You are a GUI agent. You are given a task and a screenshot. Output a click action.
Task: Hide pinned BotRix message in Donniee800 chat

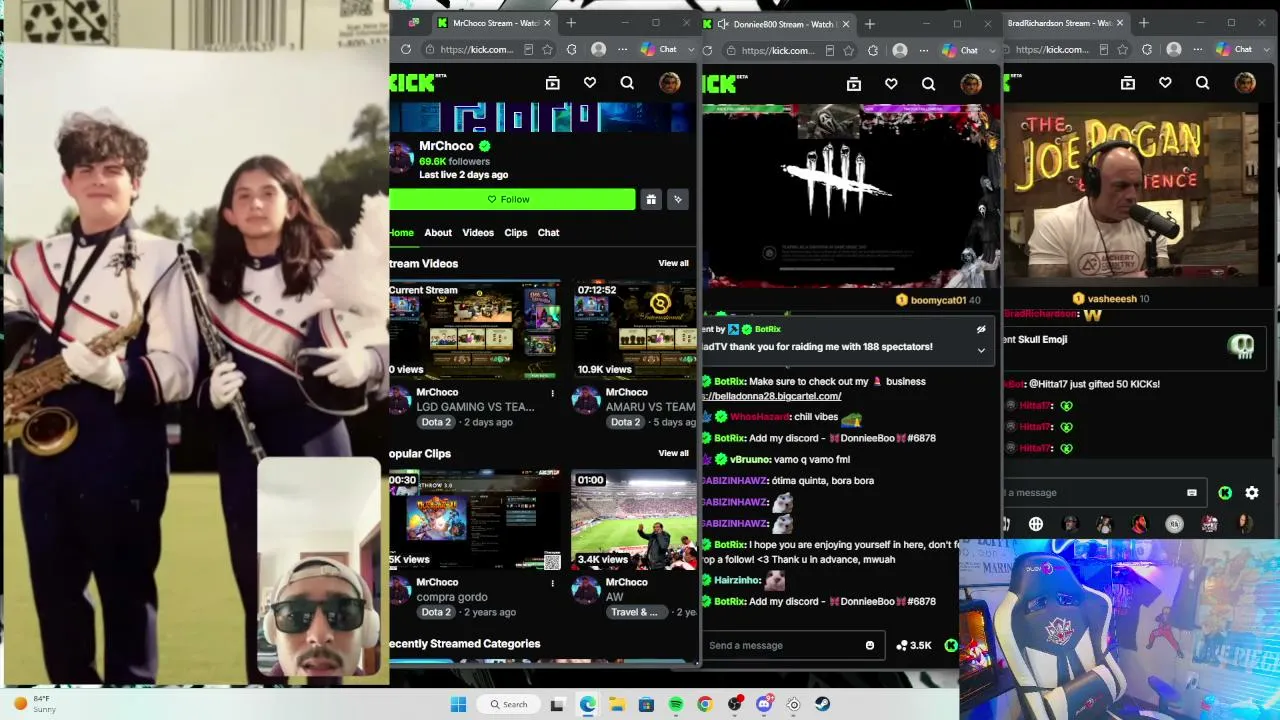point(981,329)
